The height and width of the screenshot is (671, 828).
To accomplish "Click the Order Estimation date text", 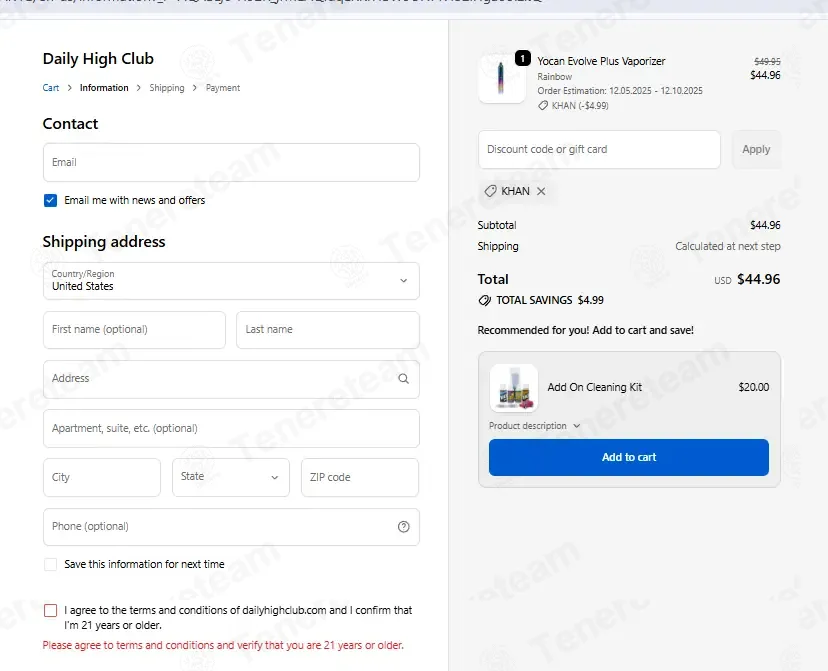I will click(x=620, y=91).
